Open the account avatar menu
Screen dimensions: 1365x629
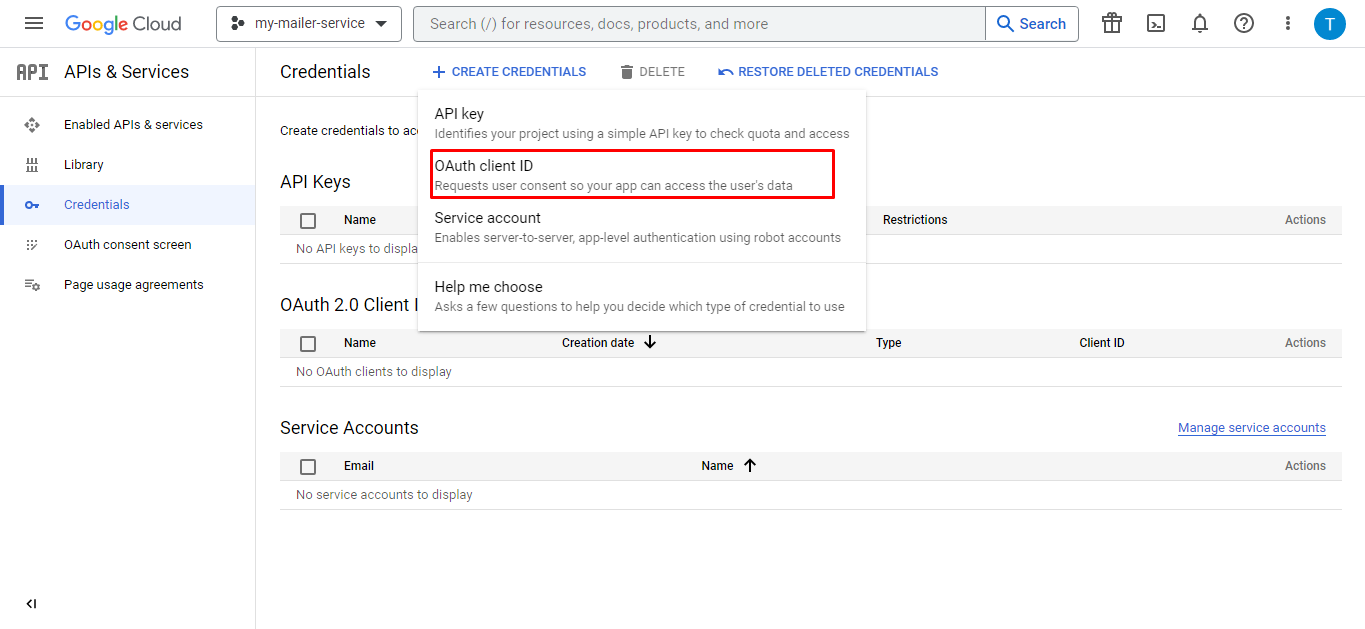(x=1330, y=22)
